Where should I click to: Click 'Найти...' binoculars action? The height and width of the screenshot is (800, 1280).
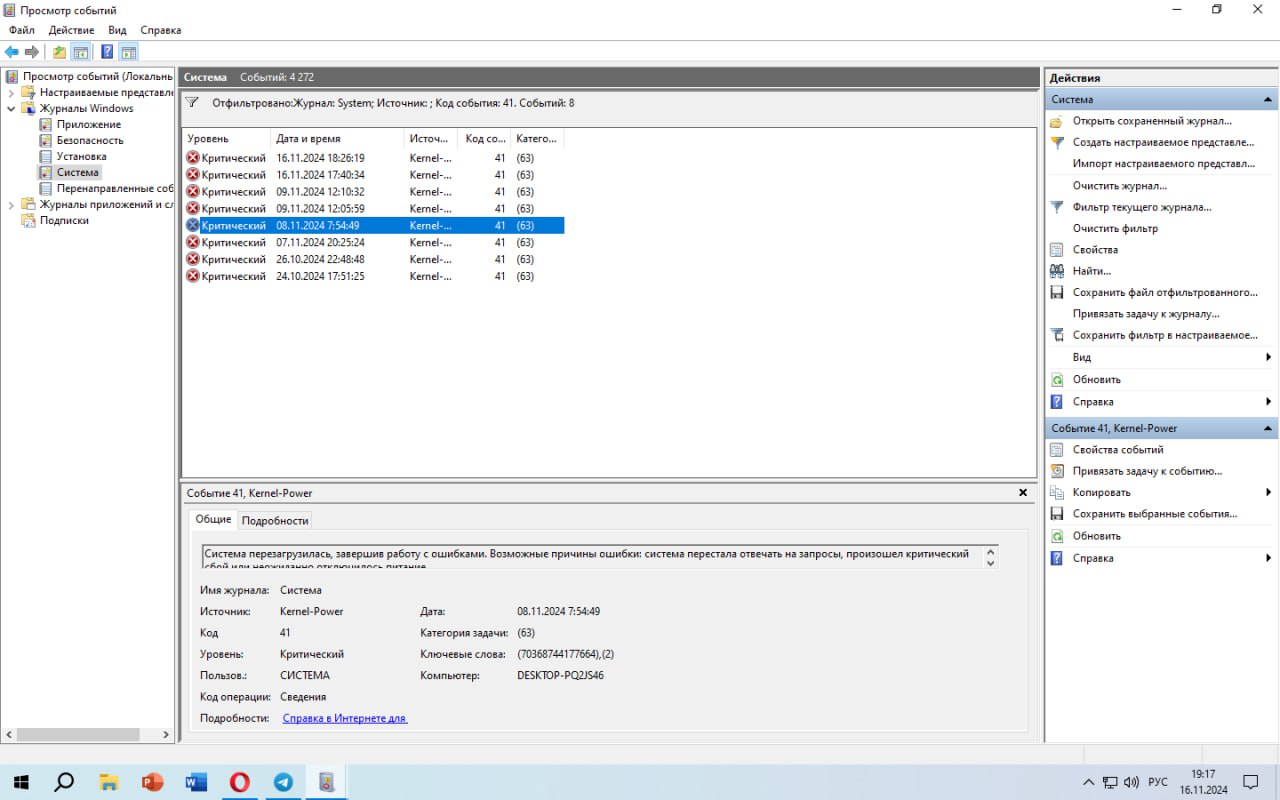(1092, 271)
